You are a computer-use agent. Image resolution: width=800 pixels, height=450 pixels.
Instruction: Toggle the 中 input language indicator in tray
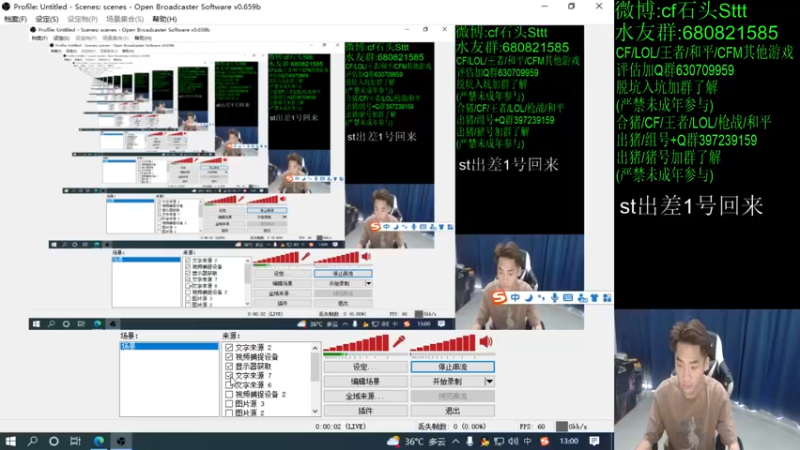click(x=528, y=441)
